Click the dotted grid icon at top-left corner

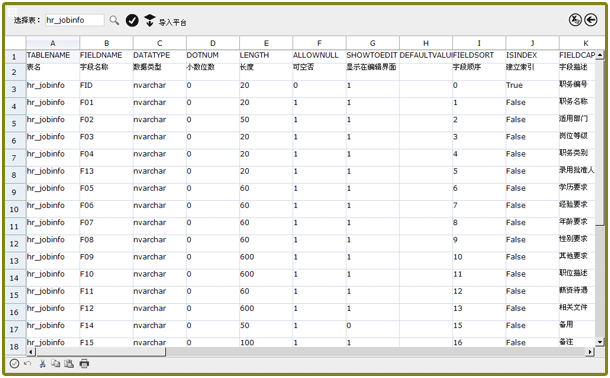click(x=12, y=12)
